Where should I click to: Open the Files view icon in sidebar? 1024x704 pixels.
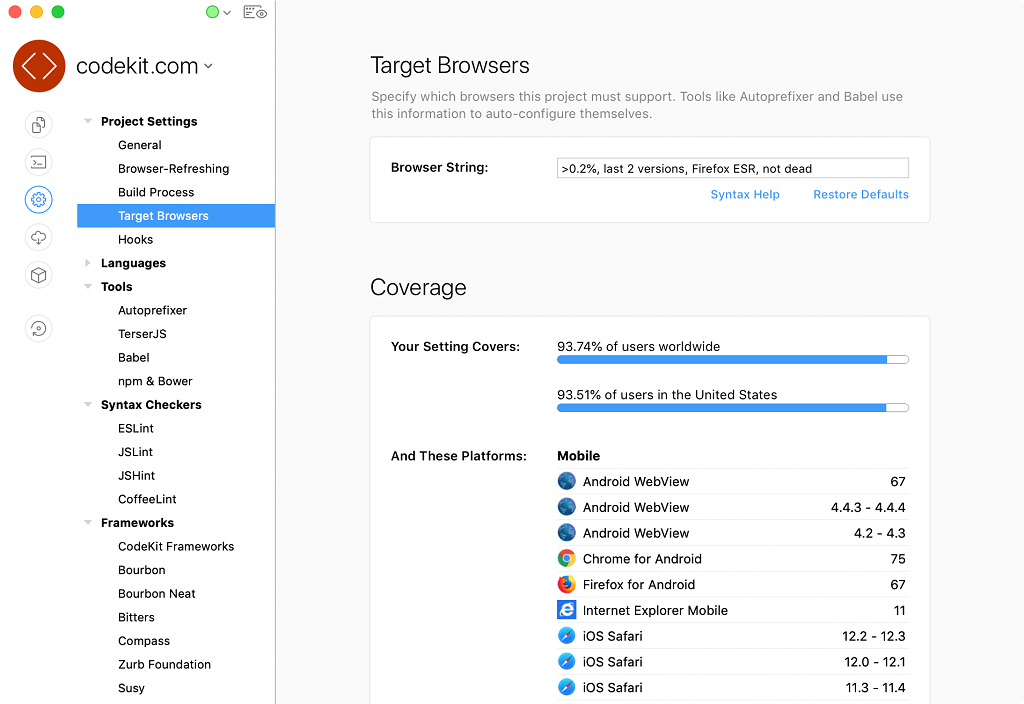tap(39, 125)
